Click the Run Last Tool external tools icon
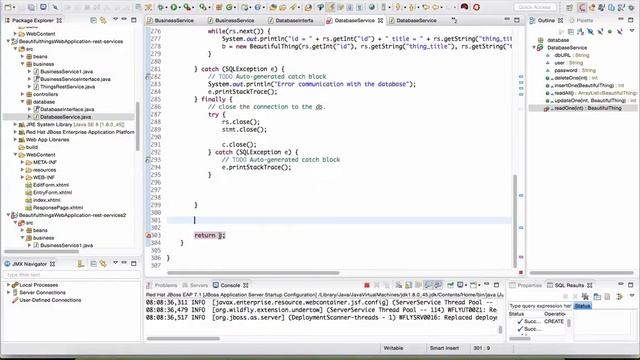The height and width of the screenshot is (360, 640). click(187, 7)
